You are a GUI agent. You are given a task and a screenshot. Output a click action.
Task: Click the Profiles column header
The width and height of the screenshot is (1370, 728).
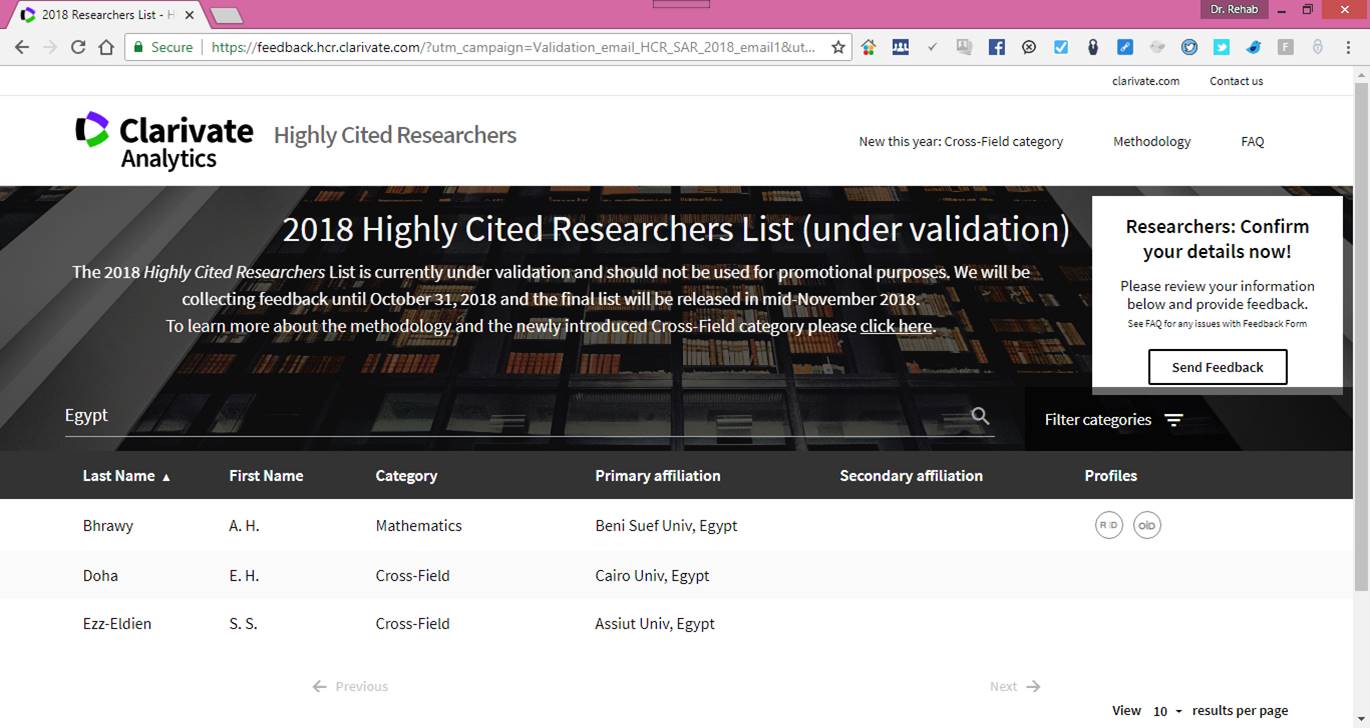[x=1111, y=476]
